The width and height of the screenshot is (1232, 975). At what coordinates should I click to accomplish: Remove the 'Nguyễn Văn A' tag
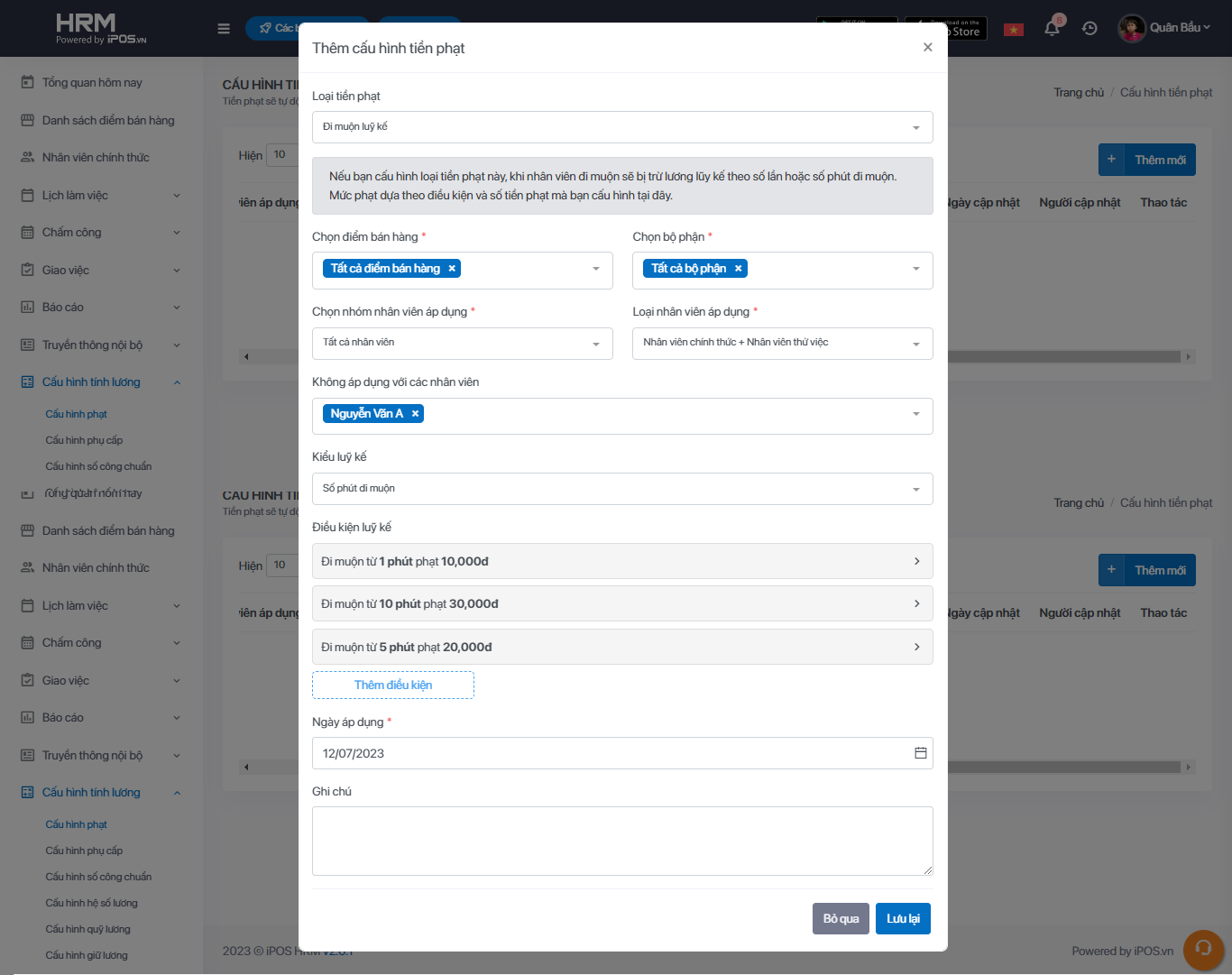pyautogui.click(x=415, y=414)
